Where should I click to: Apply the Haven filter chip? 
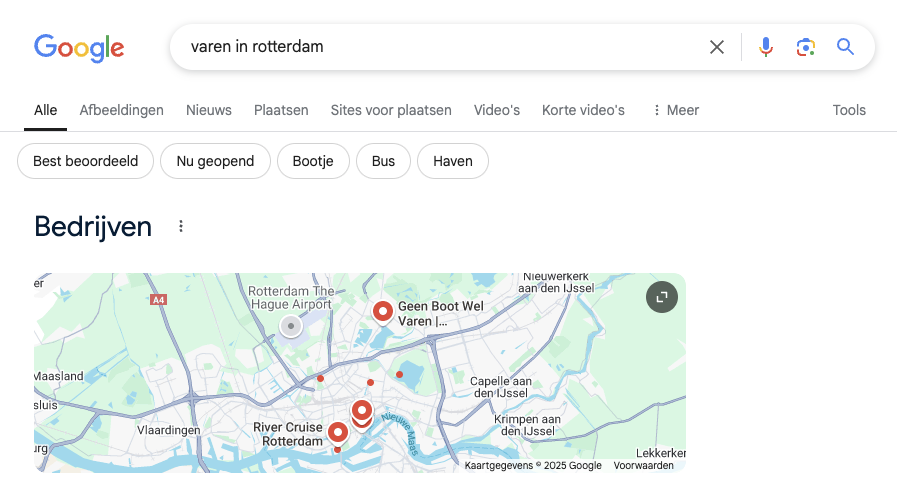pos(453,161)
